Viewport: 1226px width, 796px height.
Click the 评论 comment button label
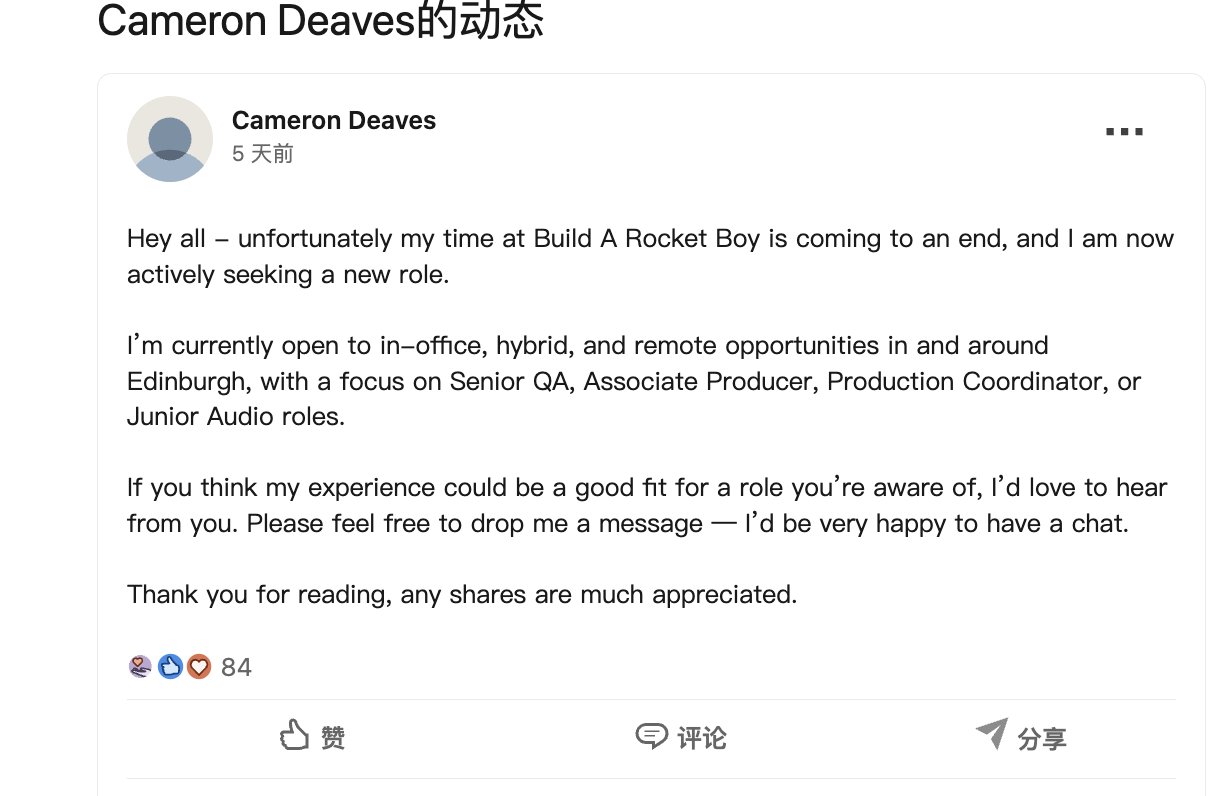(702, 738)
